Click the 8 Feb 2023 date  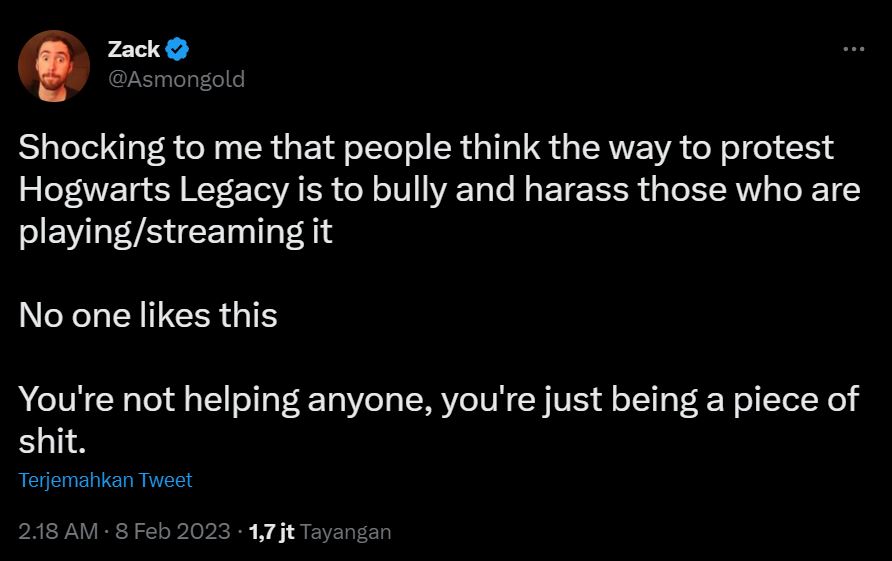click(172, 531)
